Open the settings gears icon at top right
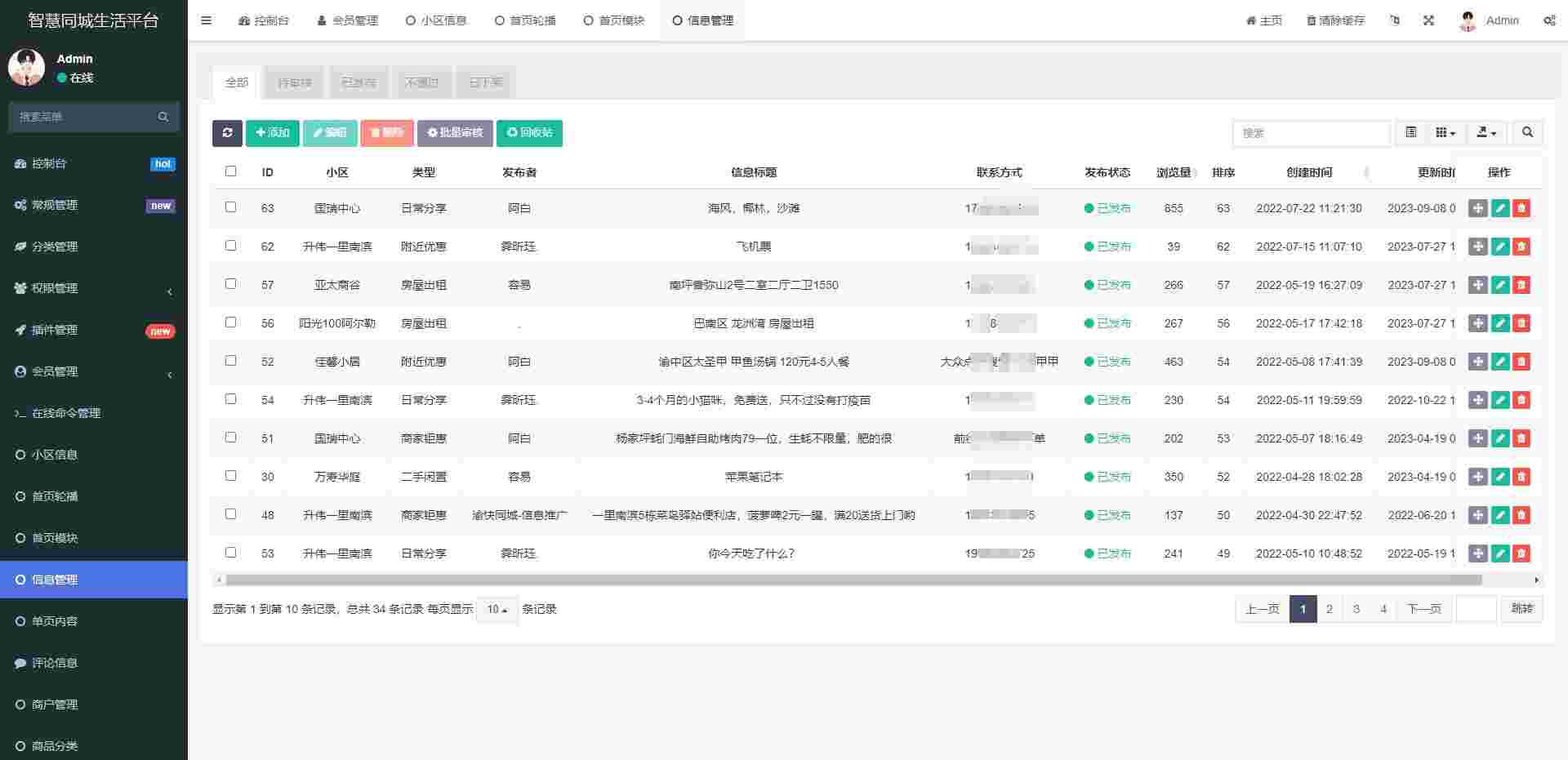The width and height of the screenshot is (1568, 760). click(x=1548, y=20)
